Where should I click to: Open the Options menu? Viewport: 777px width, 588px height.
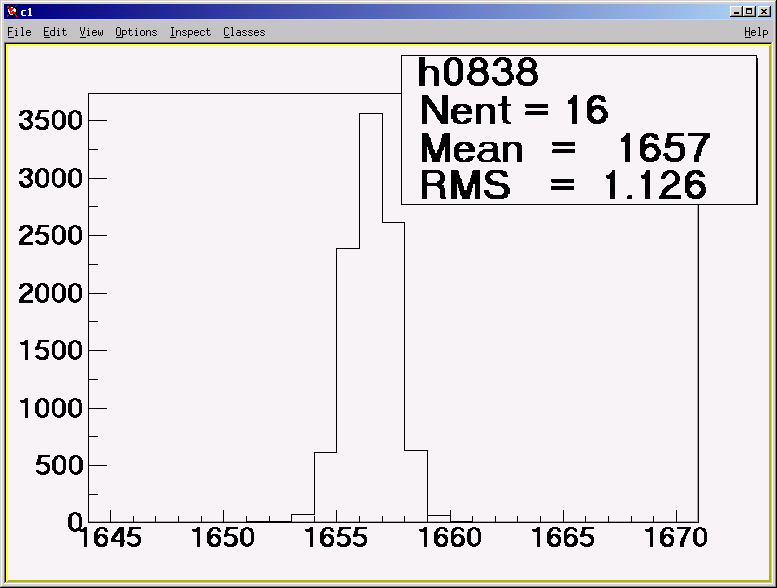136,32
